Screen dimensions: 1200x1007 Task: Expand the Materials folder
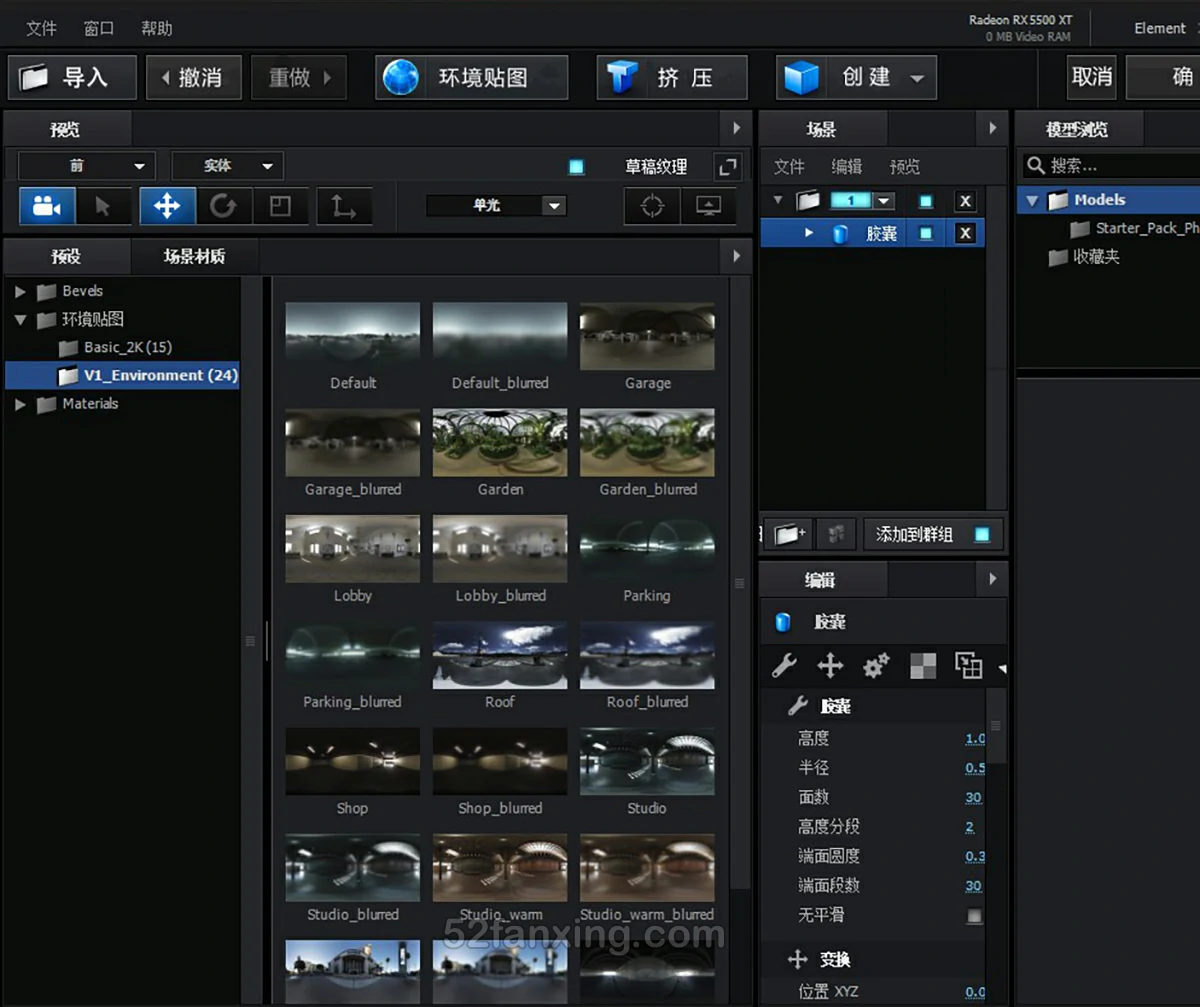pyautogui.click(x=20, y=404)
